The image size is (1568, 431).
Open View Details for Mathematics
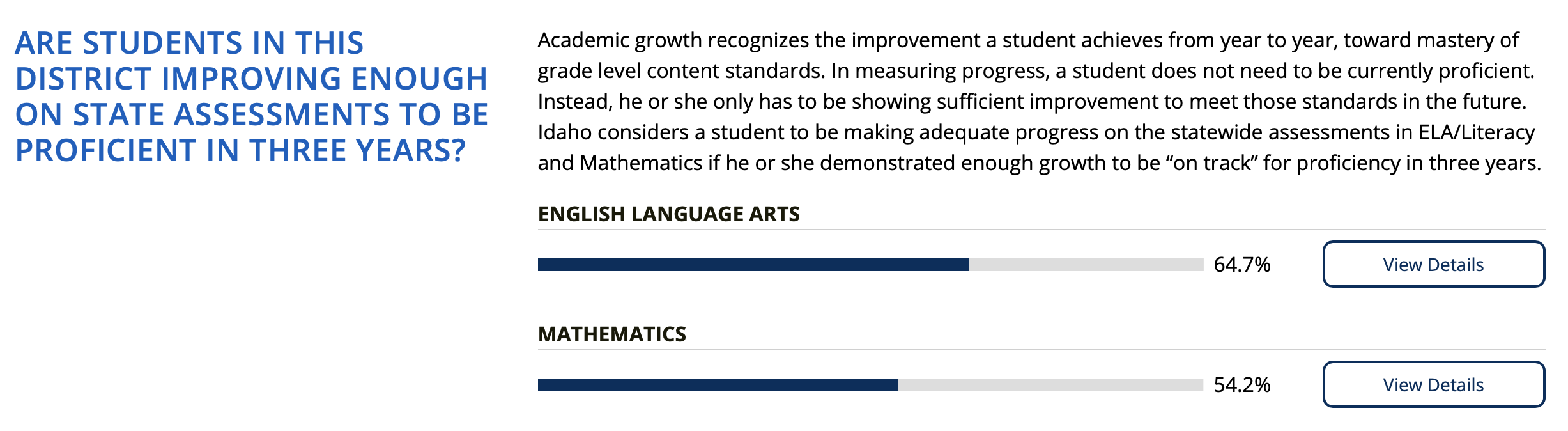(x=1433, y=384)
